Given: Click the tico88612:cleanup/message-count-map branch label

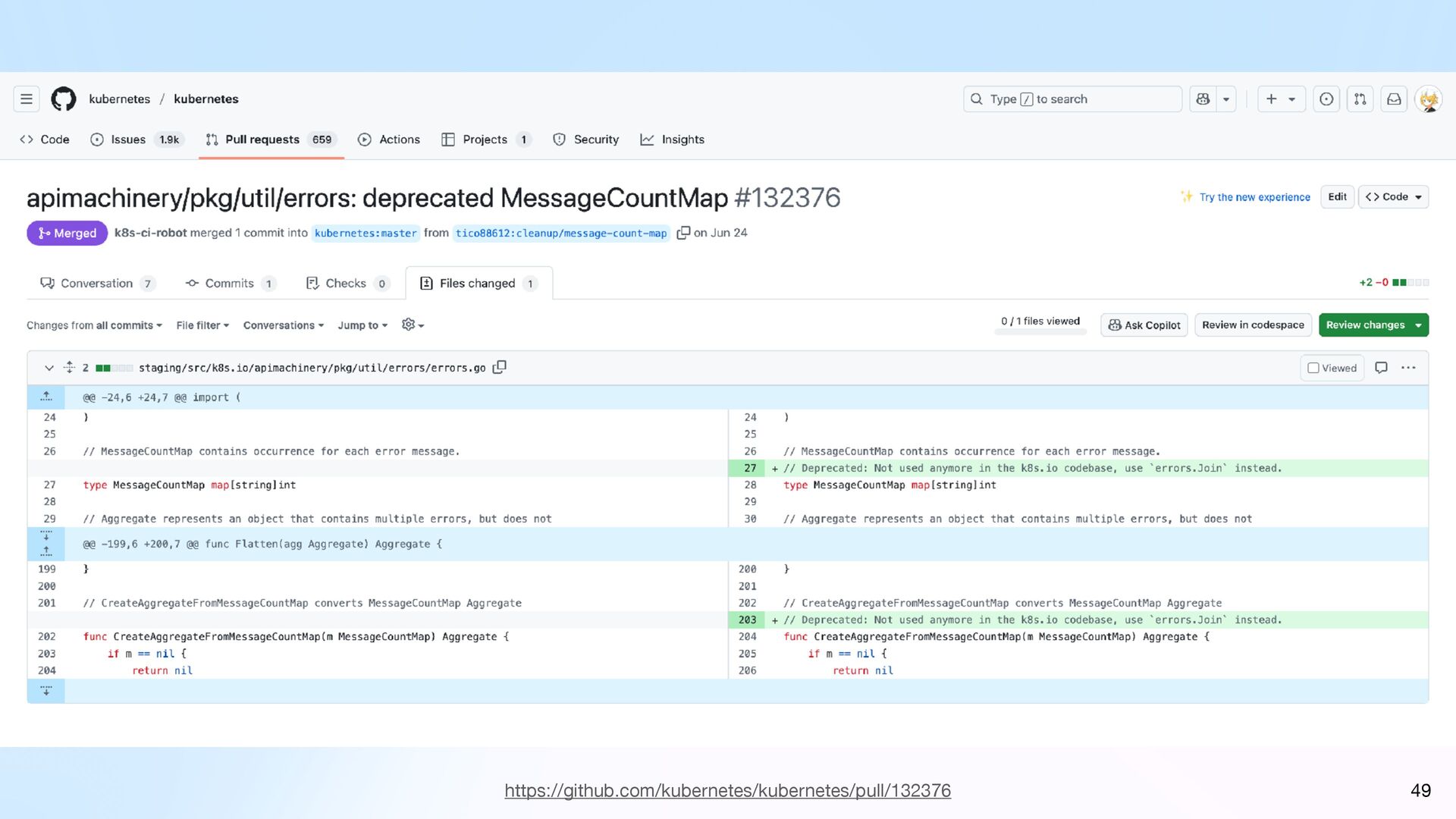Looking at the screenshot, I should coord(561,234).
